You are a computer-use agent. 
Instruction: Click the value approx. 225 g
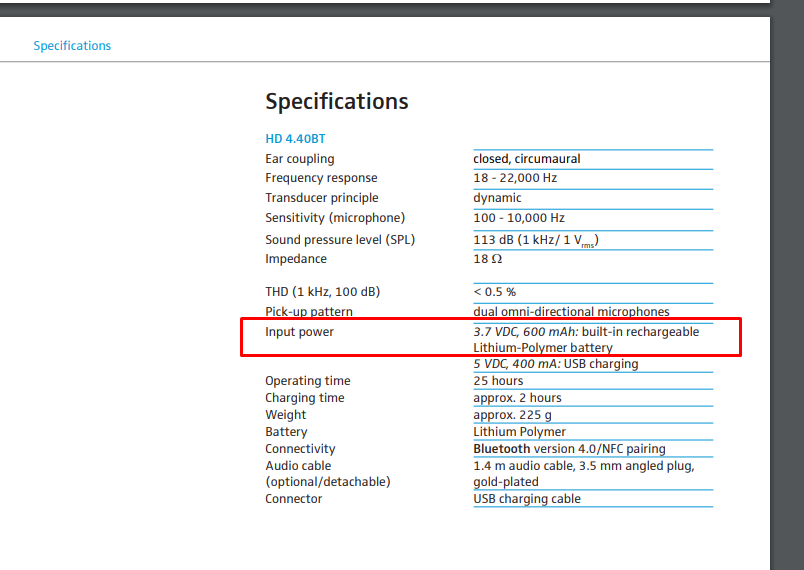tap(512, 415)
